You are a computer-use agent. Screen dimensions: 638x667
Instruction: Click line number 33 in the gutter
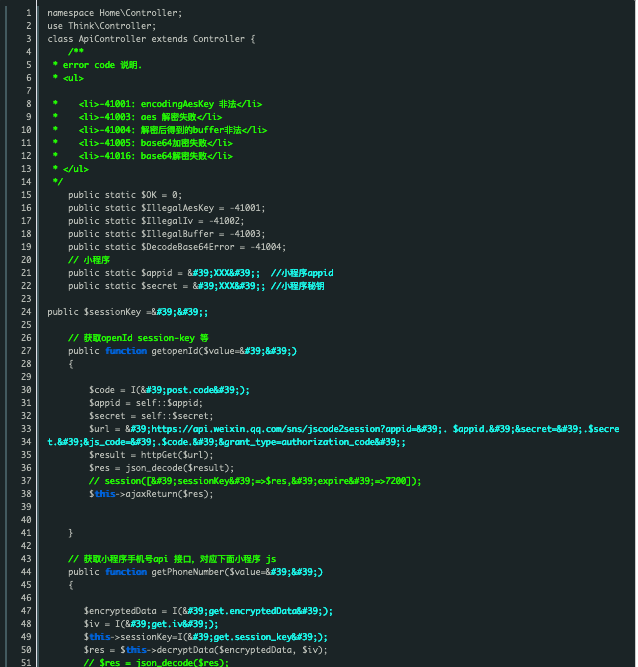click(x=26, y=429)
